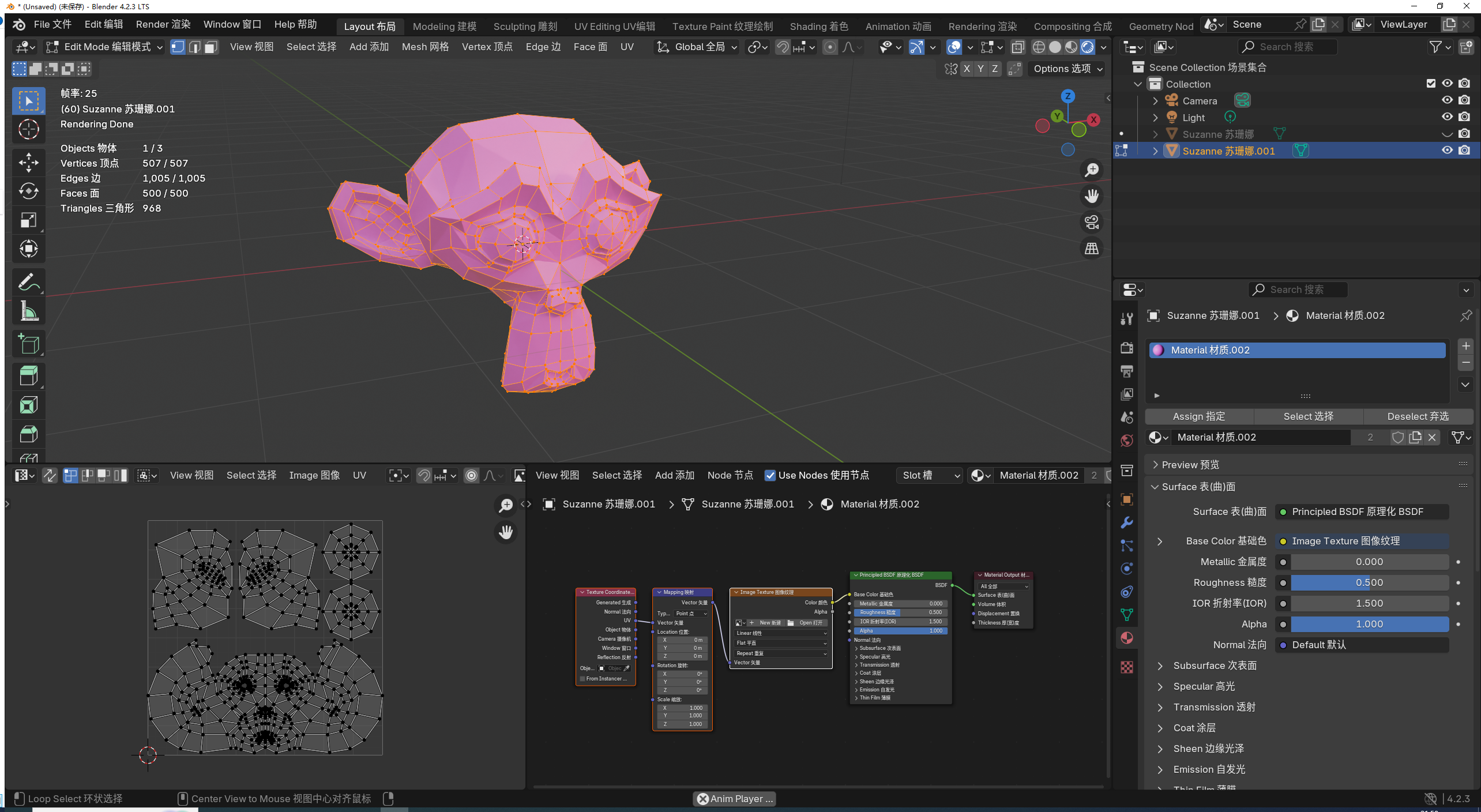Image resolution: width=1481 pixels, height=812 pixels.
Task: Toggle snapping magnet in 3D viewport
Action: pyautogui.click(x=783, y=47)
